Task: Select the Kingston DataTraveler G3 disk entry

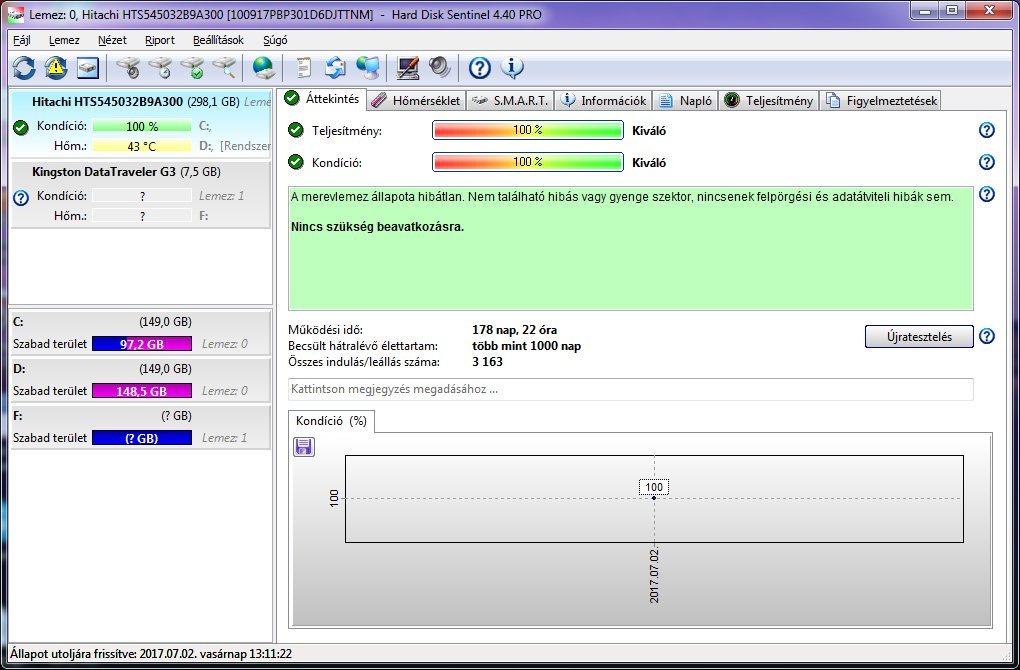Action: click(141, 194)
